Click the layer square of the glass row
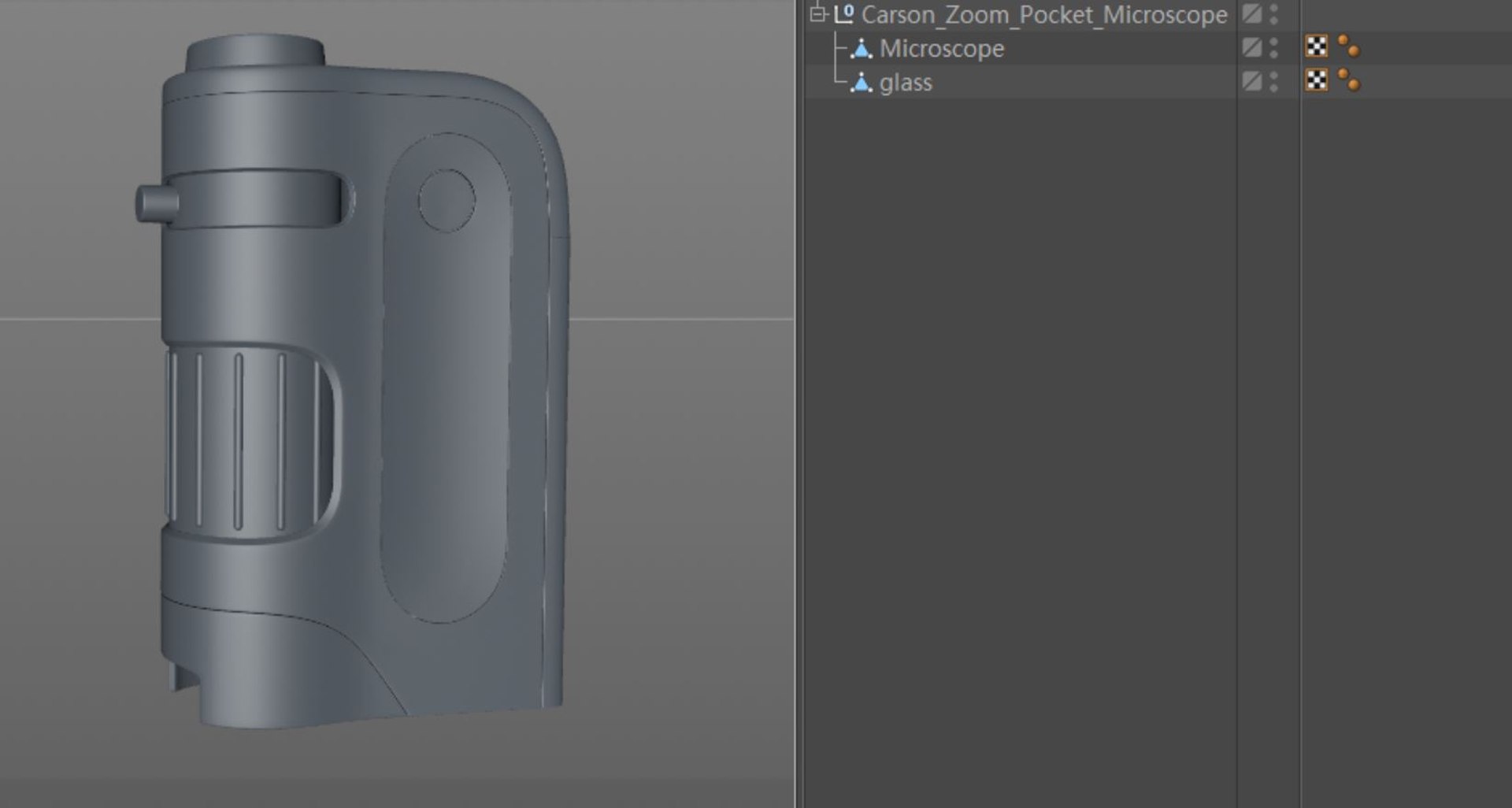The height and width of the screenshot is (808, 1512). pos(1252,80)
